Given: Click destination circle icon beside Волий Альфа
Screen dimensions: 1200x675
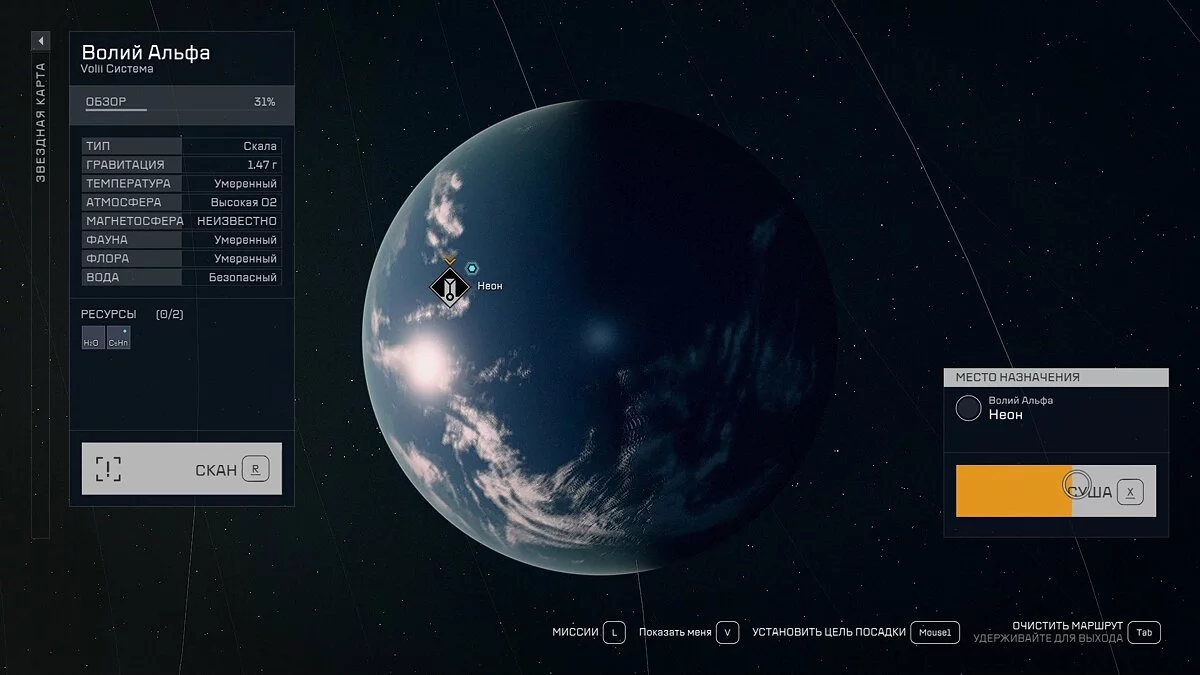Looking at the screenshot, I should [x=968, y=408].
